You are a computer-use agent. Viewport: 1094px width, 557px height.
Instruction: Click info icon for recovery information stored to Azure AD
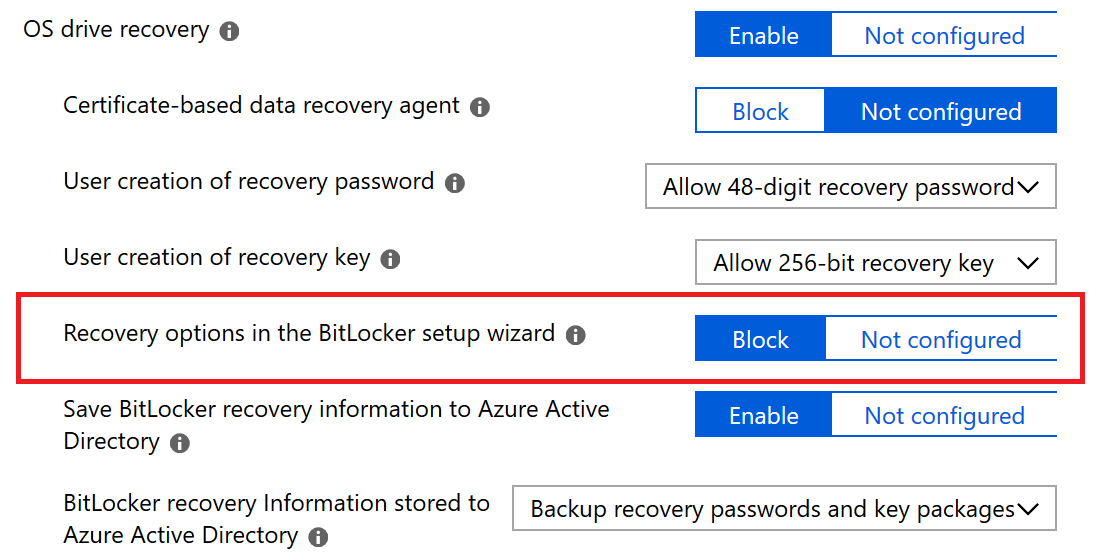pos(317,537)
